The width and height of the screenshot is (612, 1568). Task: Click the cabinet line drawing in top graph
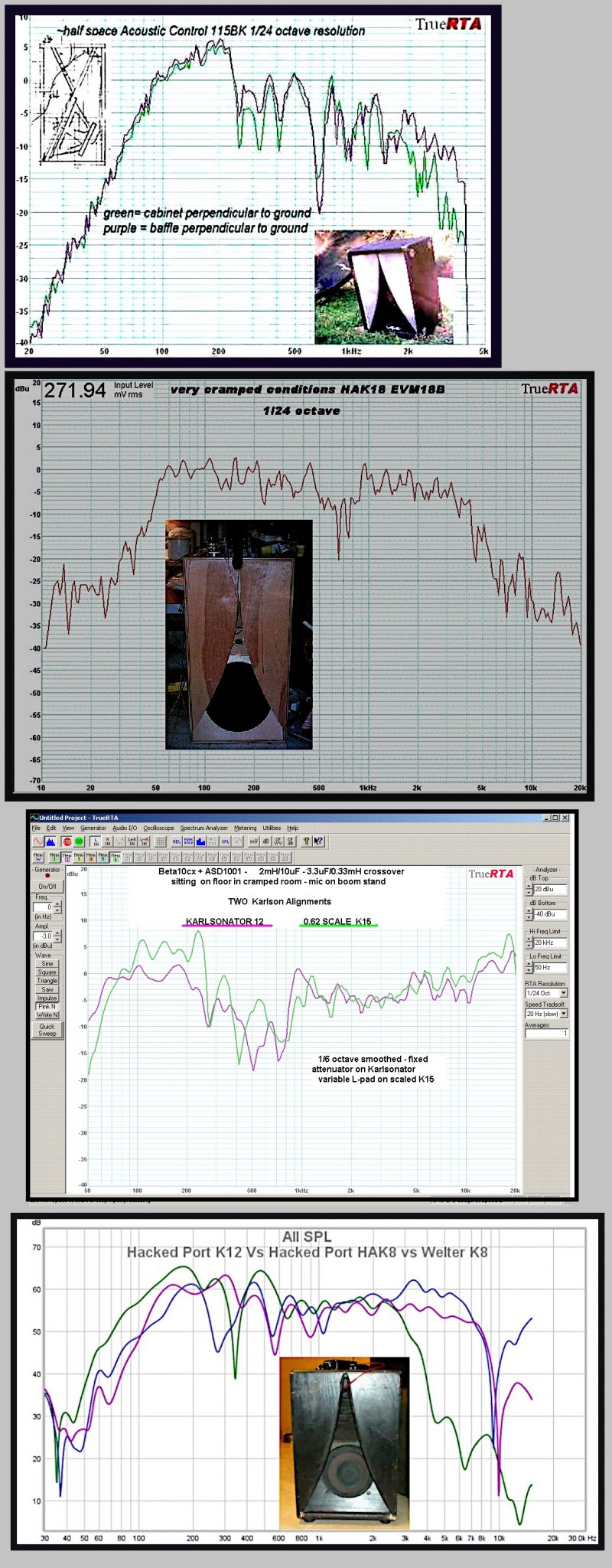tap(72, 103)
